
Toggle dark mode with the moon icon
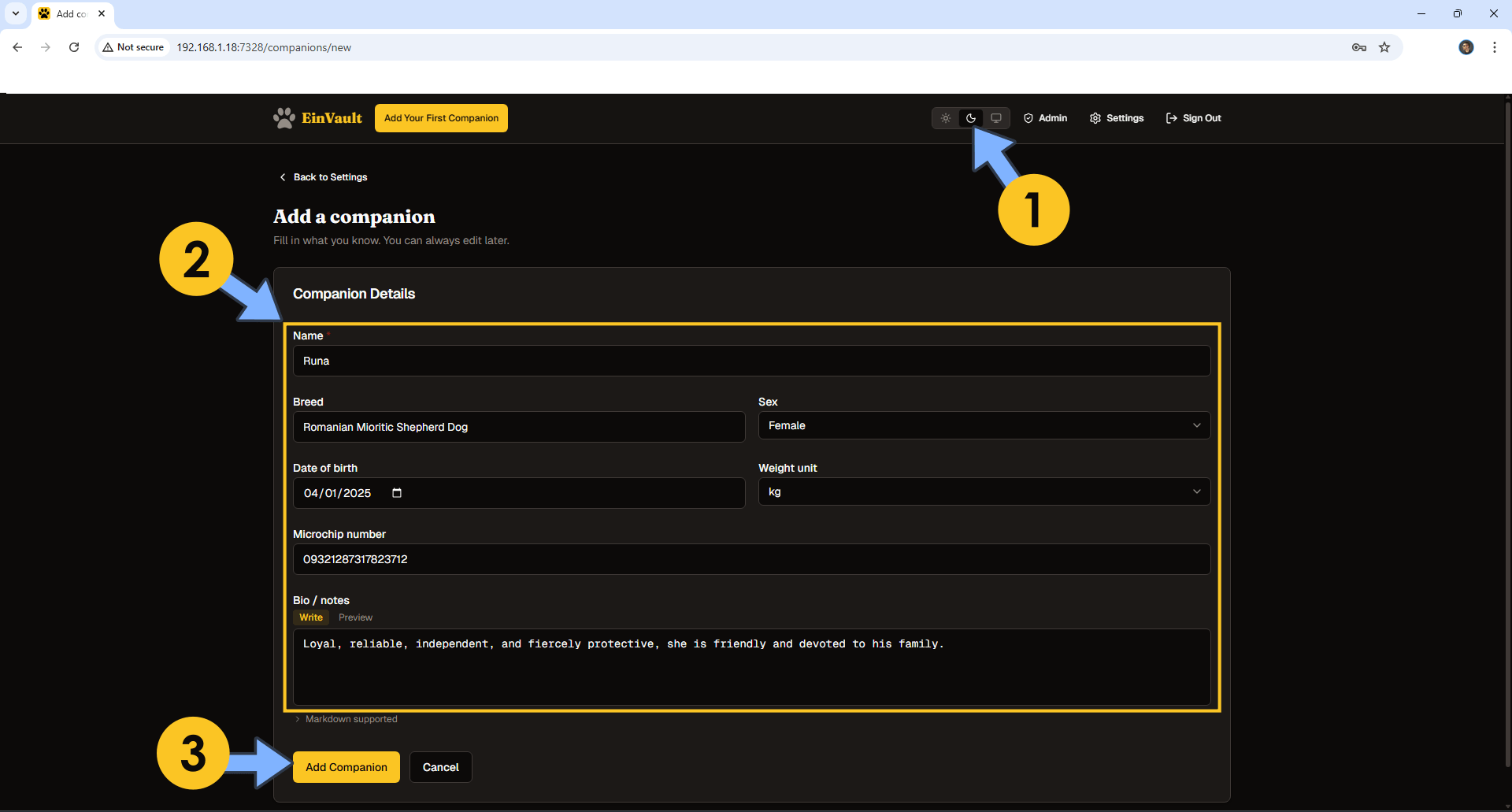pos(970,118)
